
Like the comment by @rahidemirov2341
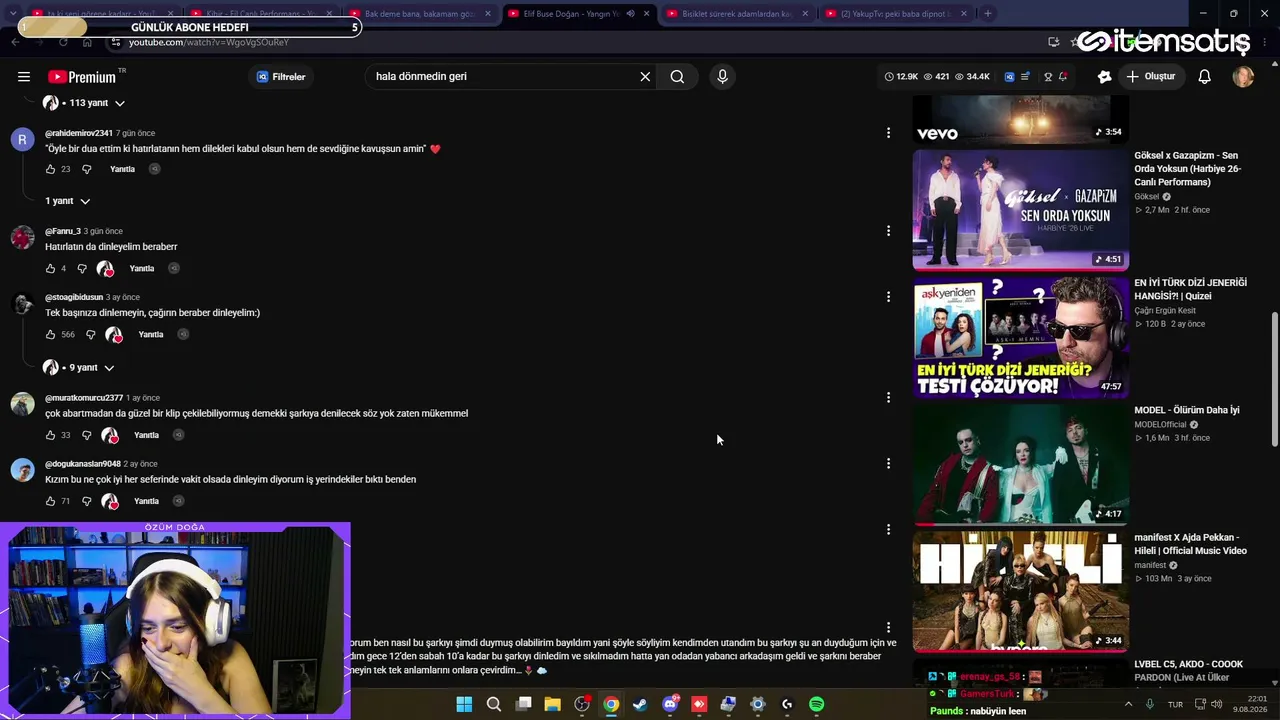[x=50, y=169]
